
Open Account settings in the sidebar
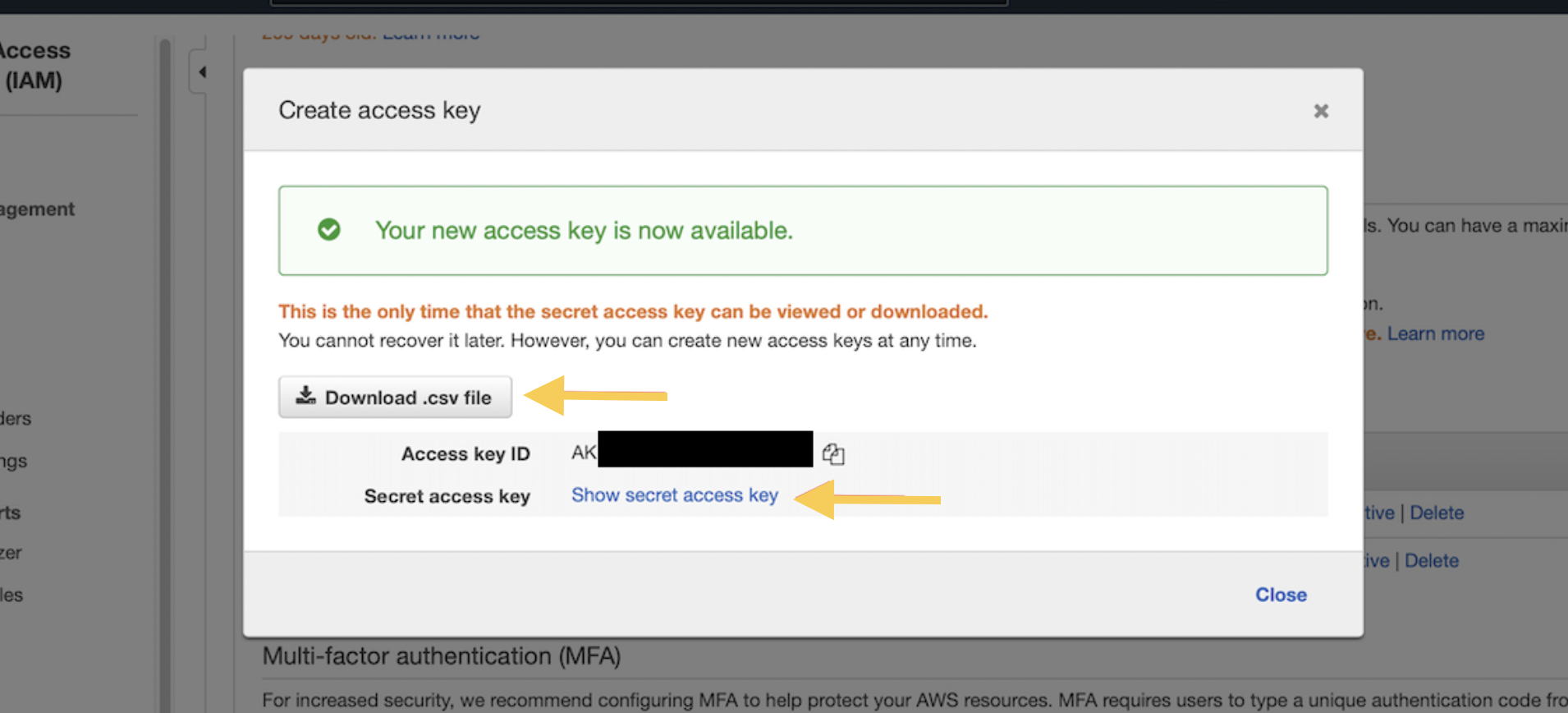pyautogui.click(x=14, y=461)
